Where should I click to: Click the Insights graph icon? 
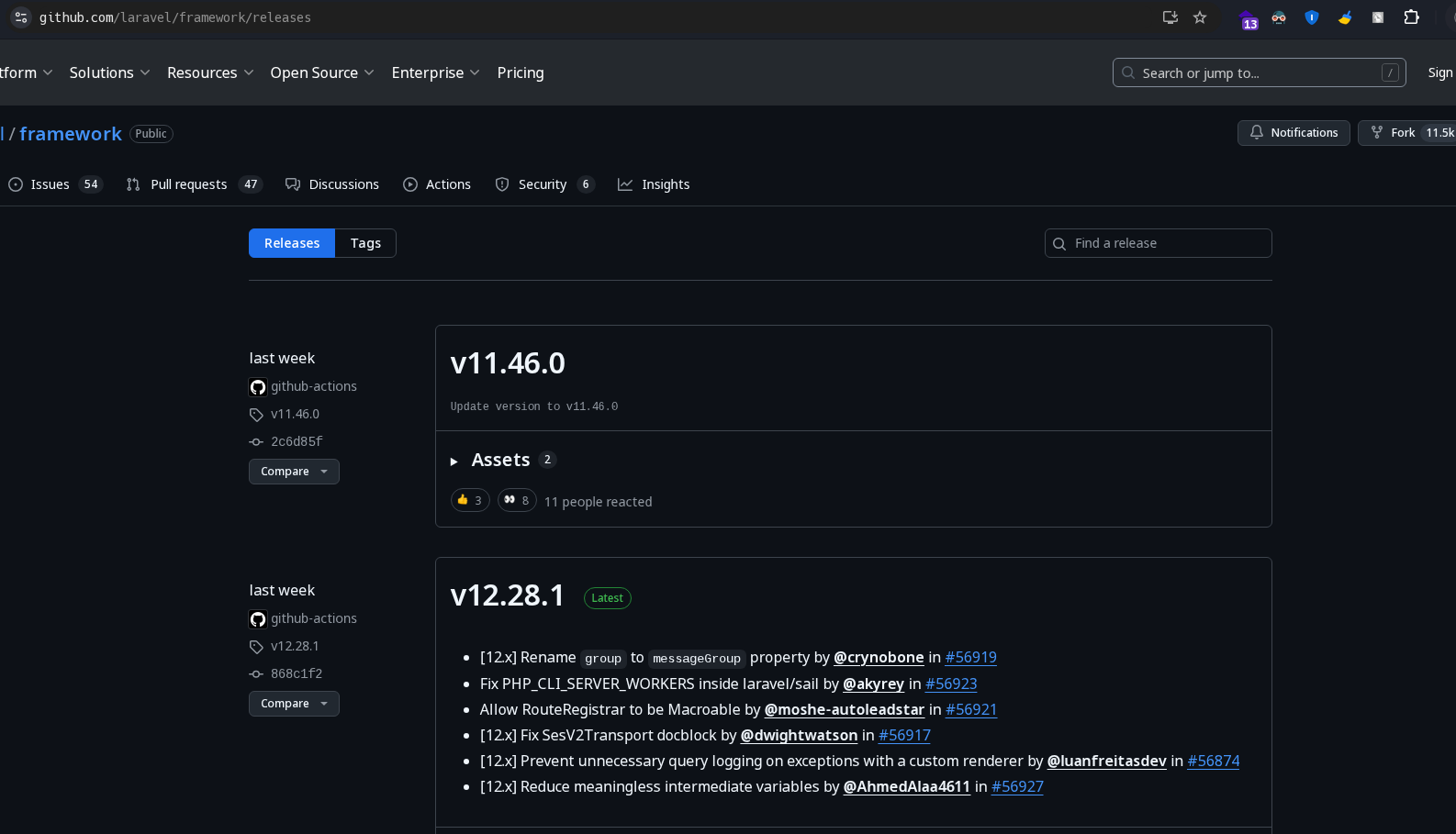[625, 184]
